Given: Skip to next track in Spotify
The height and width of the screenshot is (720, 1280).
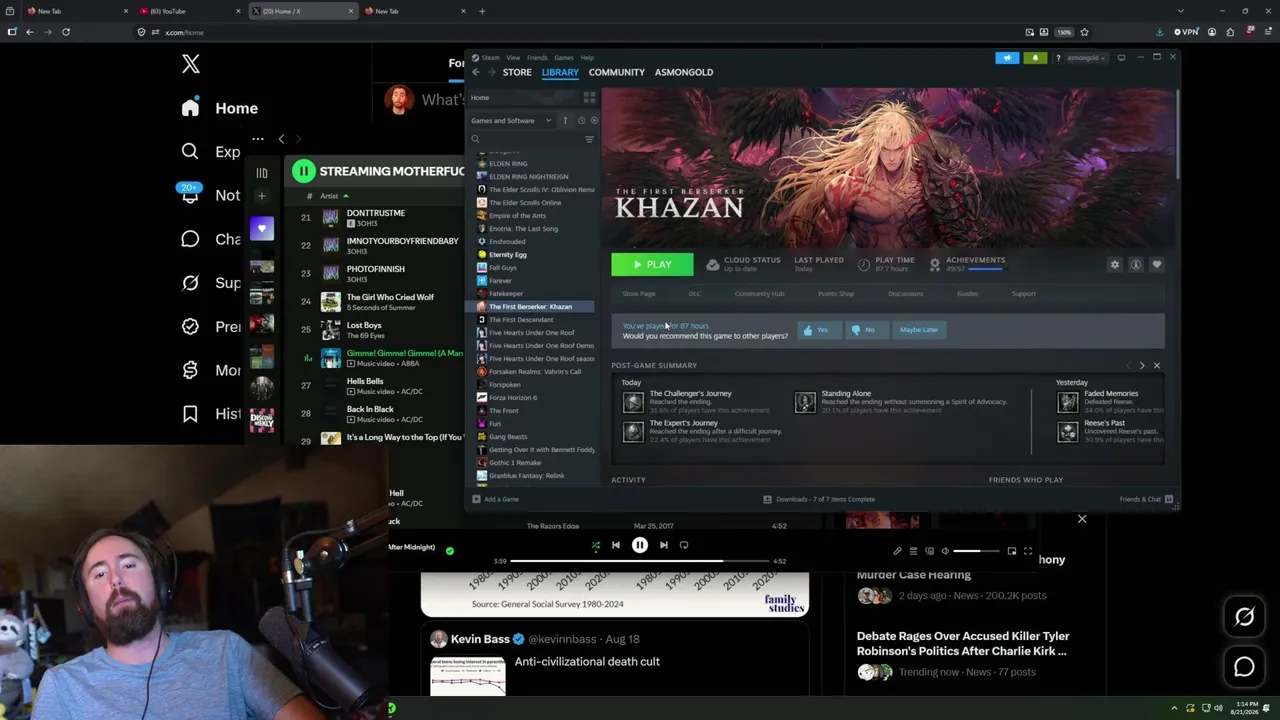Looking at the screenshot, I should 663,545.
